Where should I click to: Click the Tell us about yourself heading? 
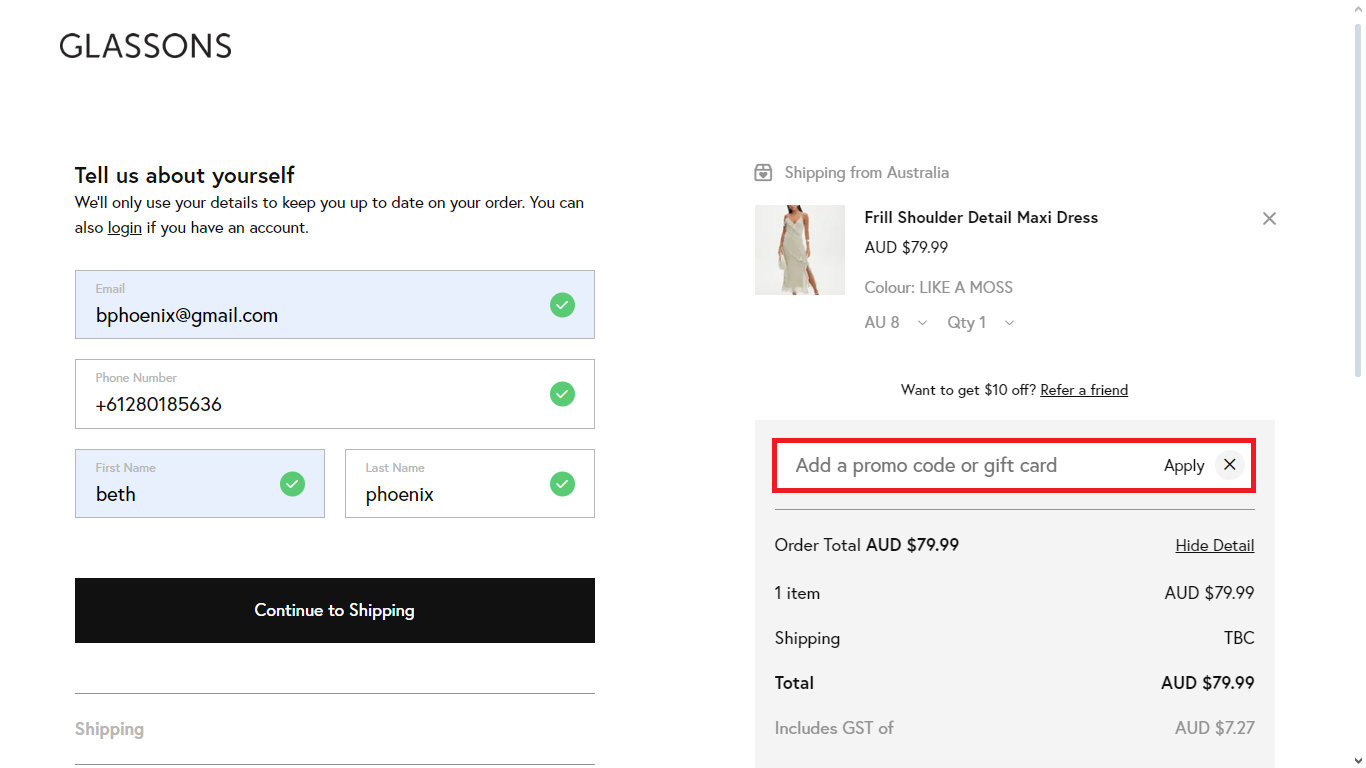point(184,175)
